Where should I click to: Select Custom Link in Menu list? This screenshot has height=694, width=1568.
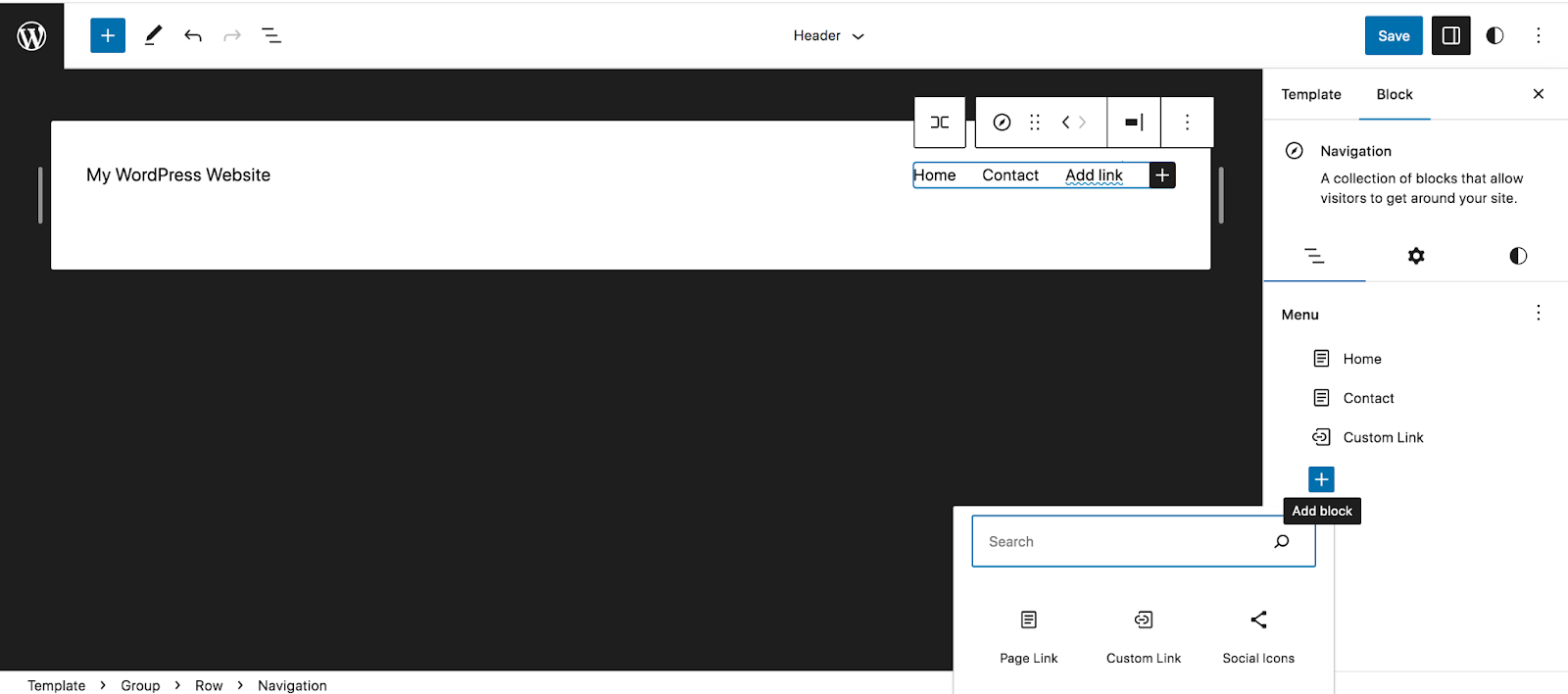[1383, 437]
